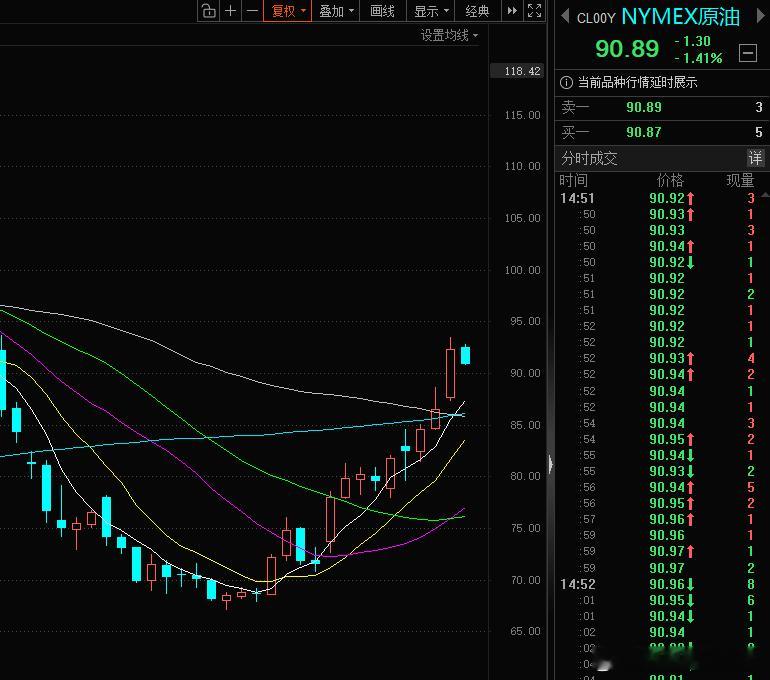Click the NYMEX原油 instrument title

tap(680, 17)
